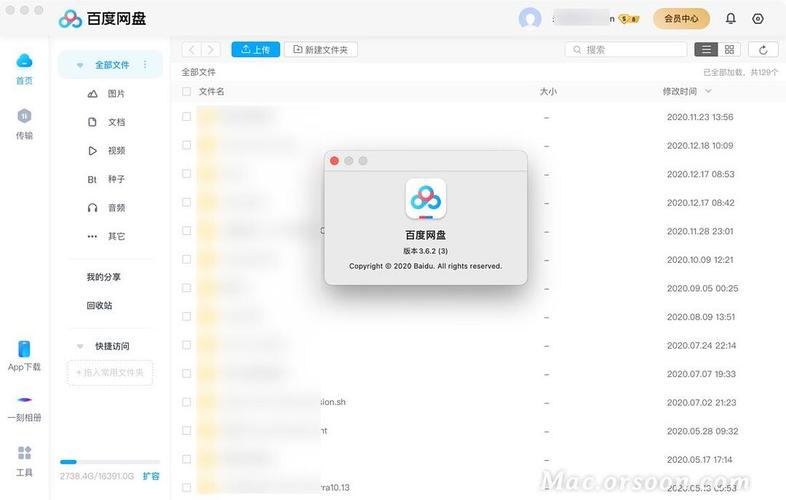The height and width of the screenshot is (500, 786).
Task: Open the settings gear icon
Action: tap(758, 19)
